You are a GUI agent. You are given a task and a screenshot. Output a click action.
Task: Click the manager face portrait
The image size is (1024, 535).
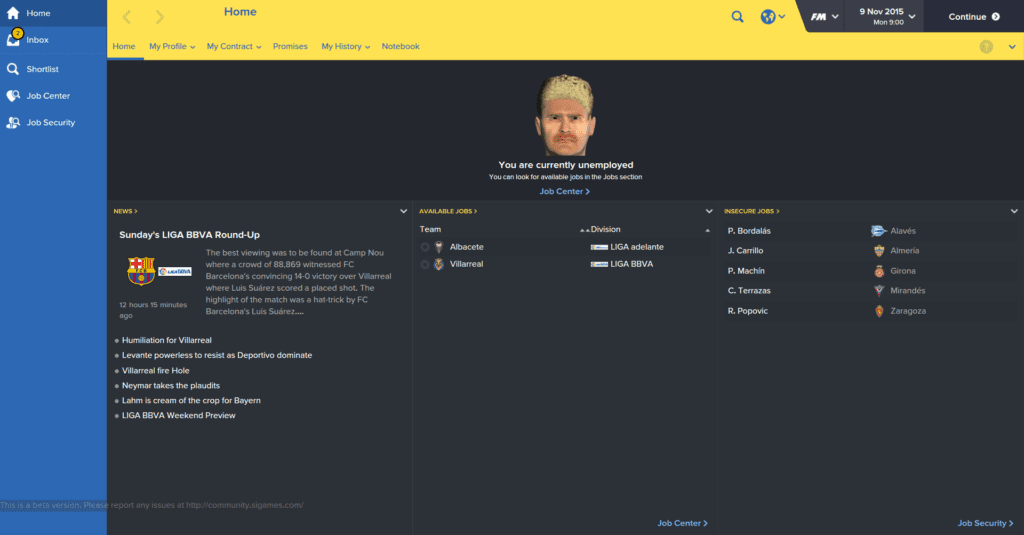tap(566, 115)
